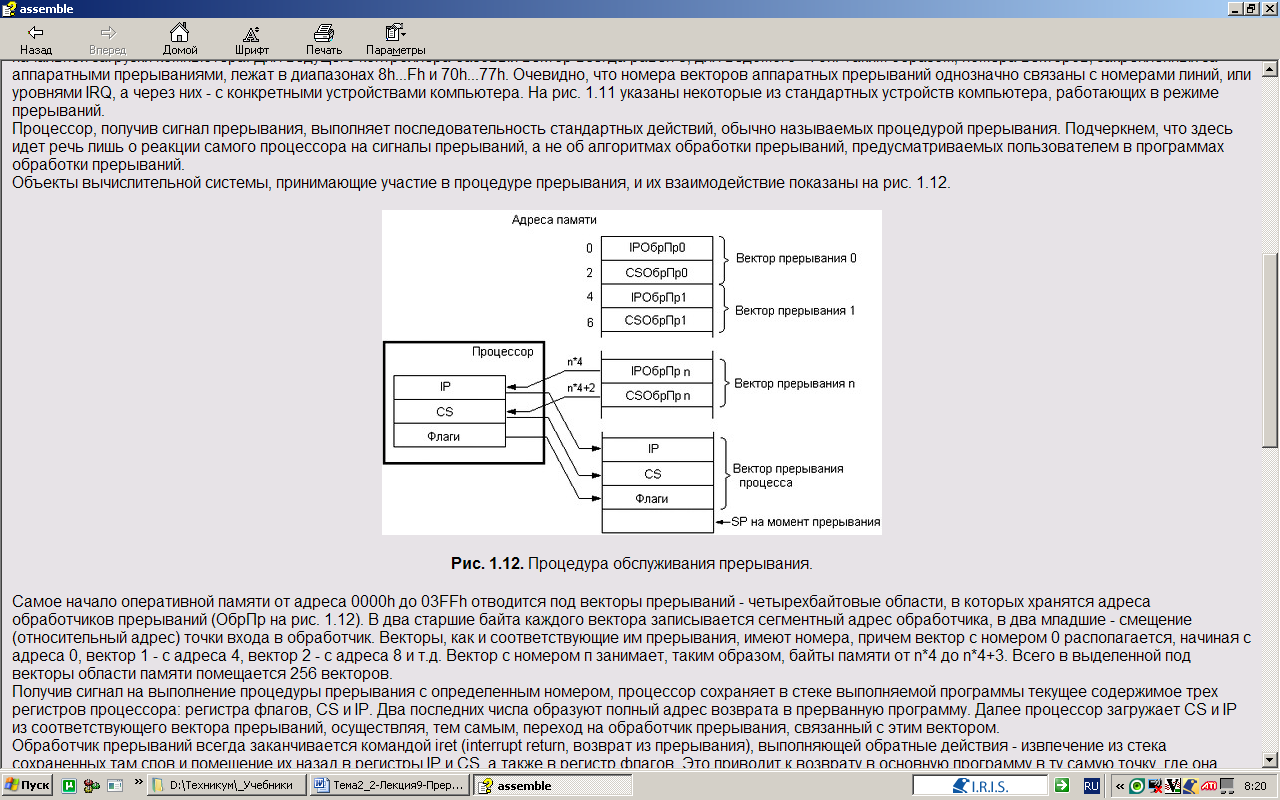Click the n*4 address label
This screenshot has height=800, width=1280.
tap(575, 361)
